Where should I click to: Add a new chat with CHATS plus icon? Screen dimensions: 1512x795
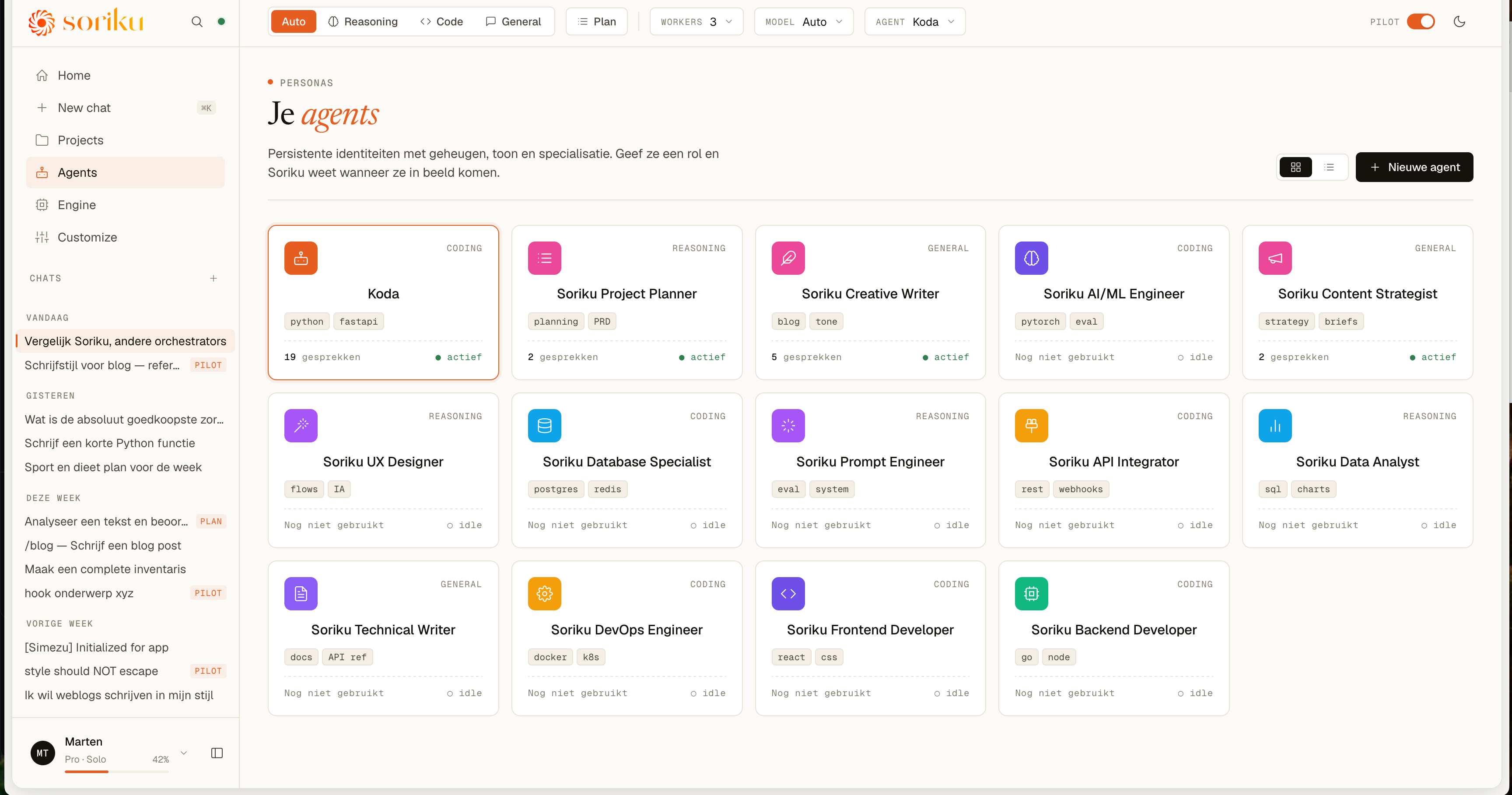point(213,278)
